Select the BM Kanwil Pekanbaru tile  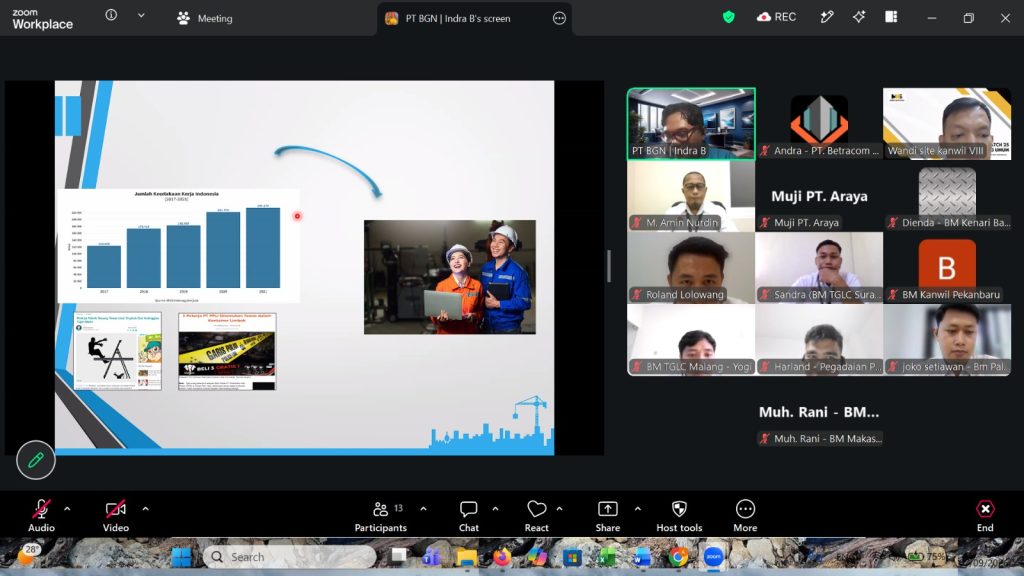click(x=947, y=268)
